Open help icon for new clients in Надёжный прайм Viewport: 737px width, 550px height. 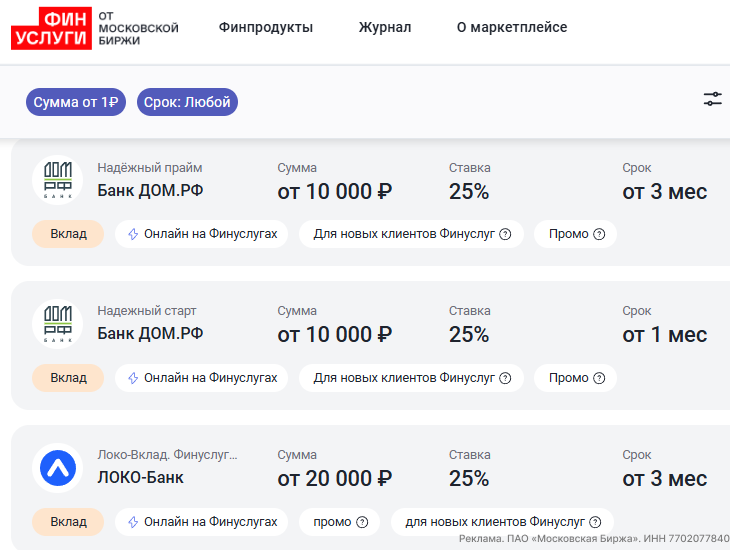(x=505, y=234)
